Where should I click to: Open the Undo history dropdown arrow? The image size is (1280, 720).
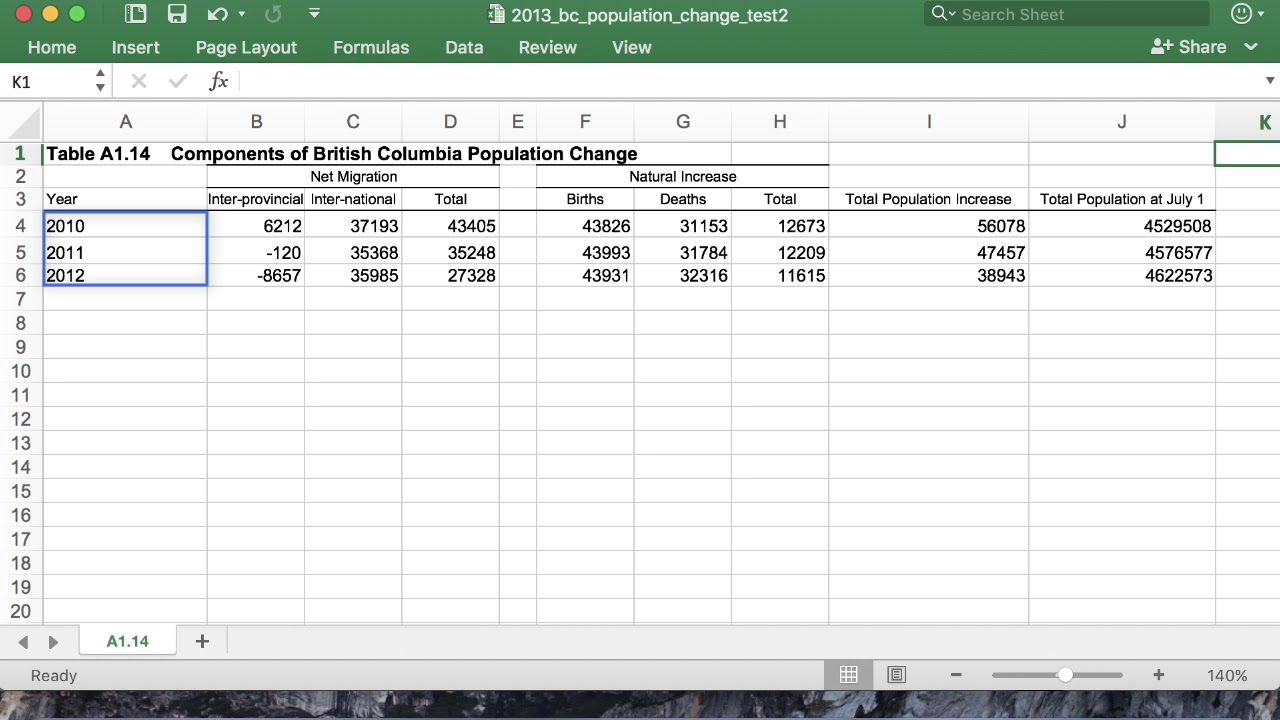pyautogui.click(x=241, y=14)
